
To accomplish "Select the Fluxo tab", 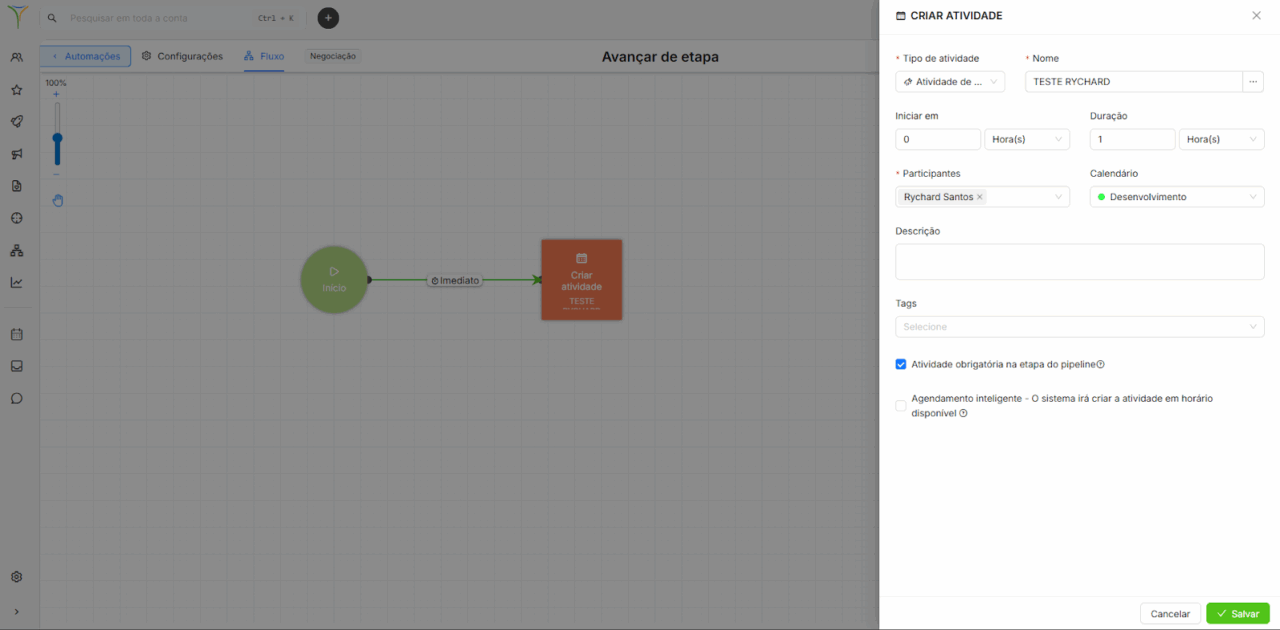I will coord(264,56).
